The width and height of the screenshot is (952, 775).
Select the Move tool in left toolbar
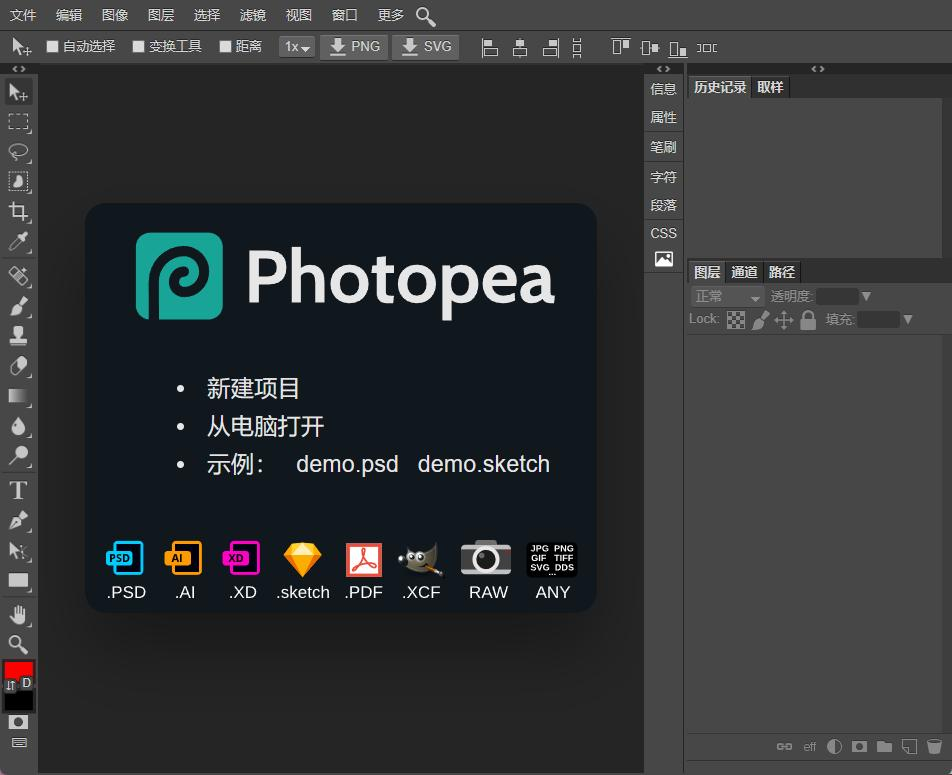[18, 92]
